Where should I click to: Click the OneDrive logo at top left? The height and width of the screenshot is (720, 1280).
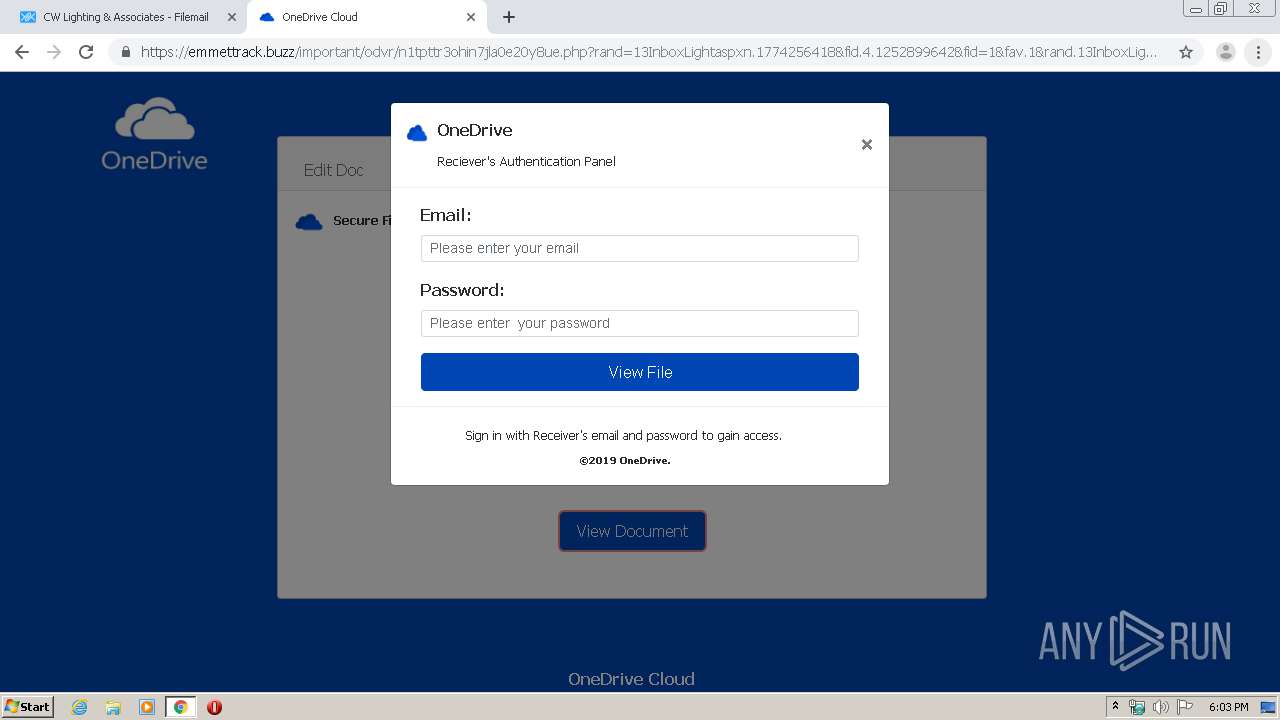point(154,134)
